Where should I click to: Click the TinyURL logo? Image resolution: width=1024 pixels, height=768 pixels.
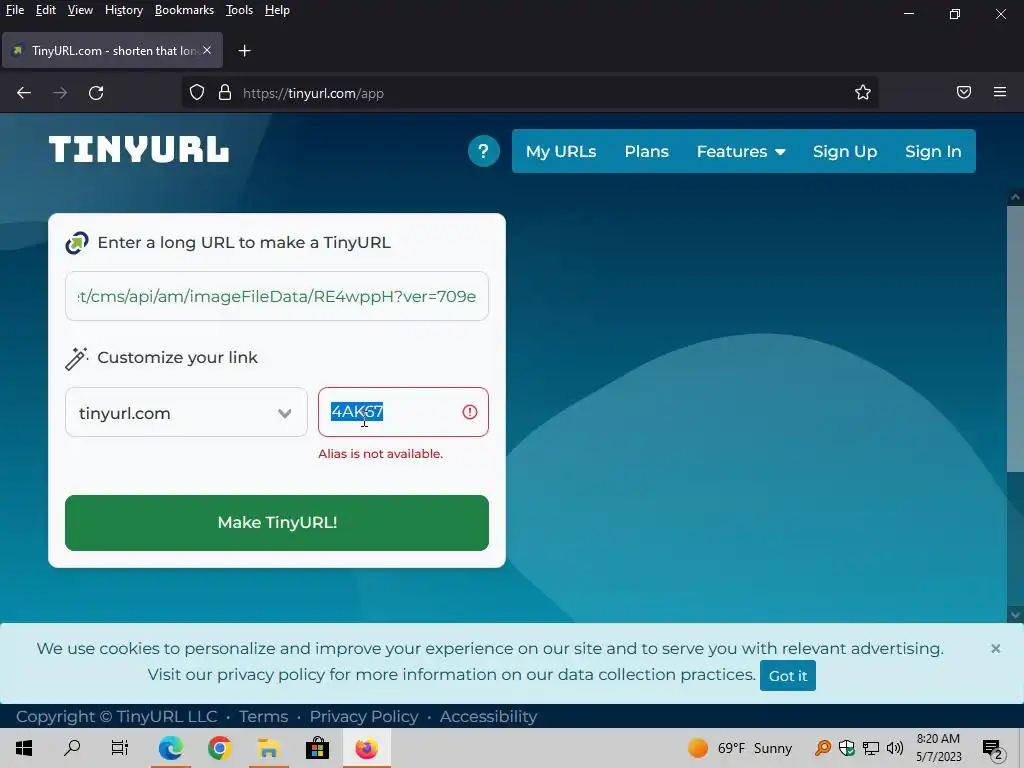tap(139, 150)
